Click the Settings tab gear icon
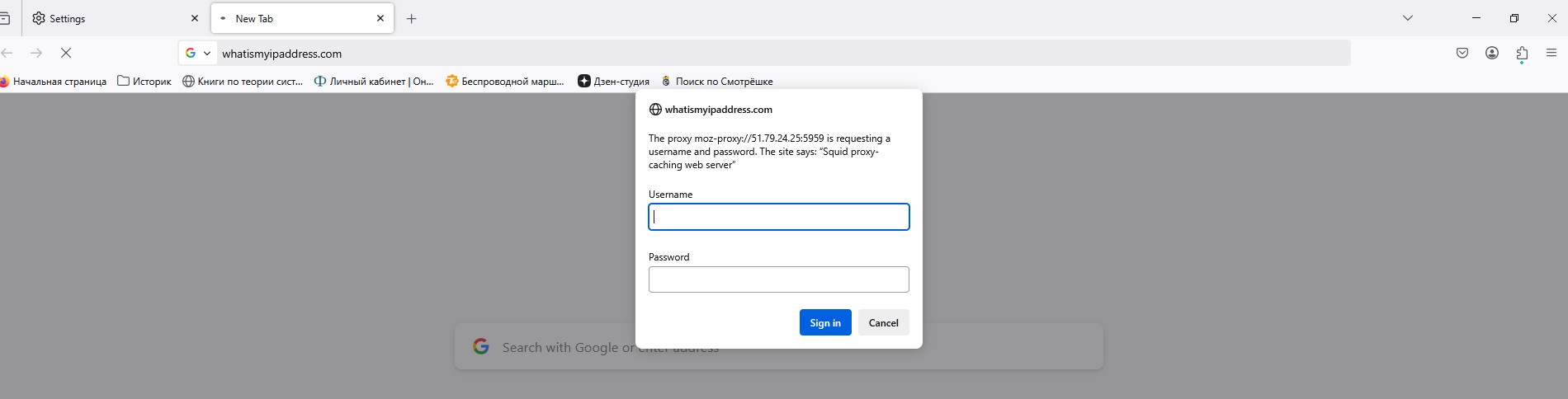 pyautogui.click(x=39, y=18)
